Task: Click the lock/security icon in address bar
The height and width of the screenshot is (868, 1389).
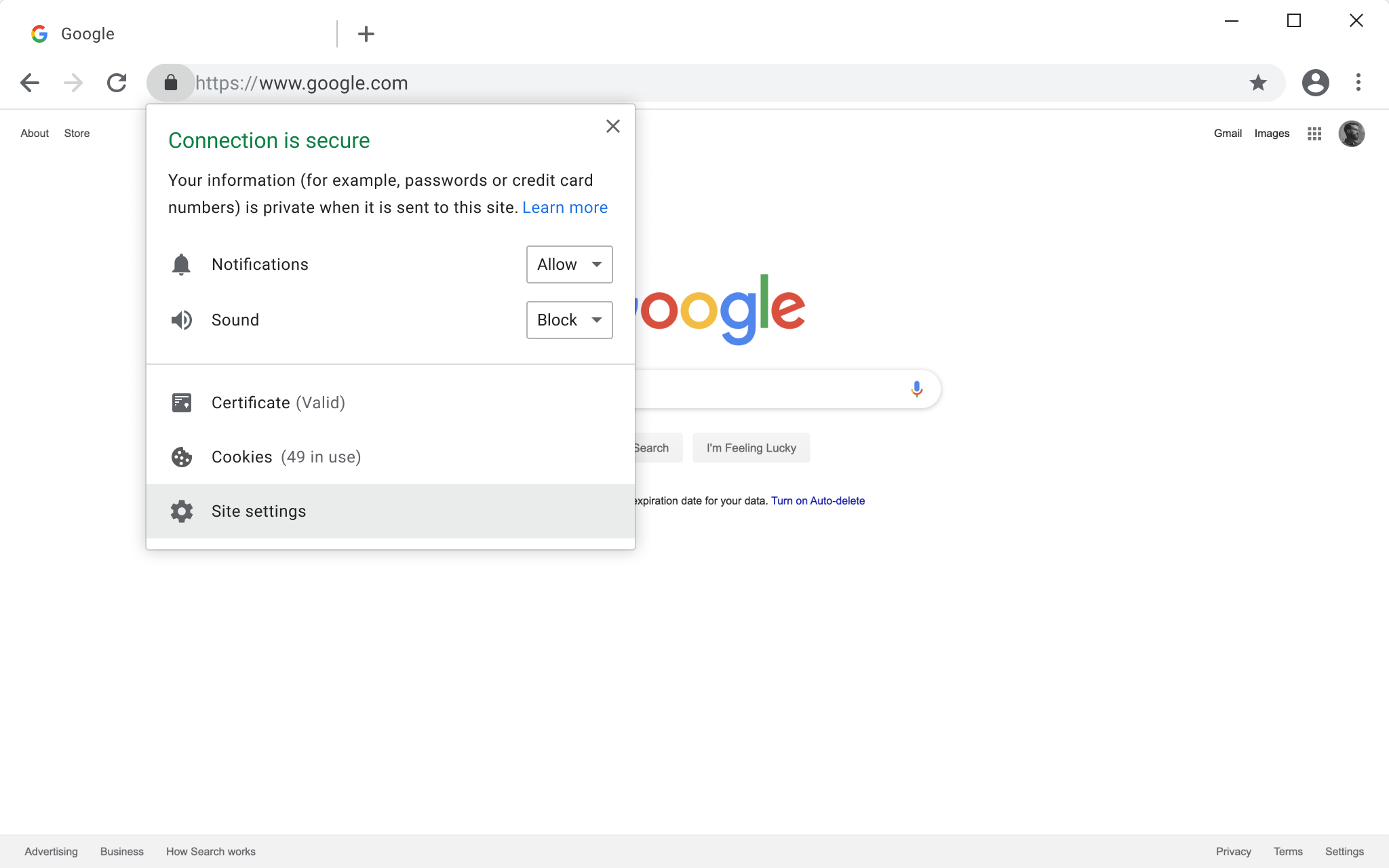Action: (170, 82)
